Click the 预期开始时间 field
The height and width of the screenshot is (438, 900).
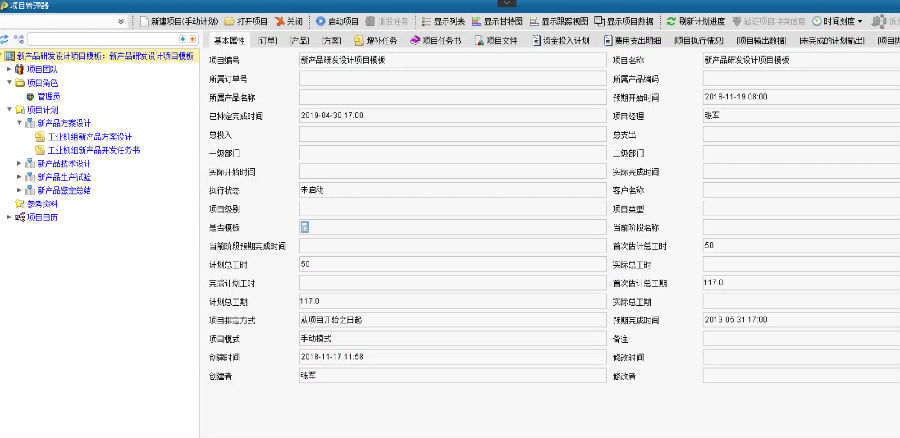tap(801, 96)
